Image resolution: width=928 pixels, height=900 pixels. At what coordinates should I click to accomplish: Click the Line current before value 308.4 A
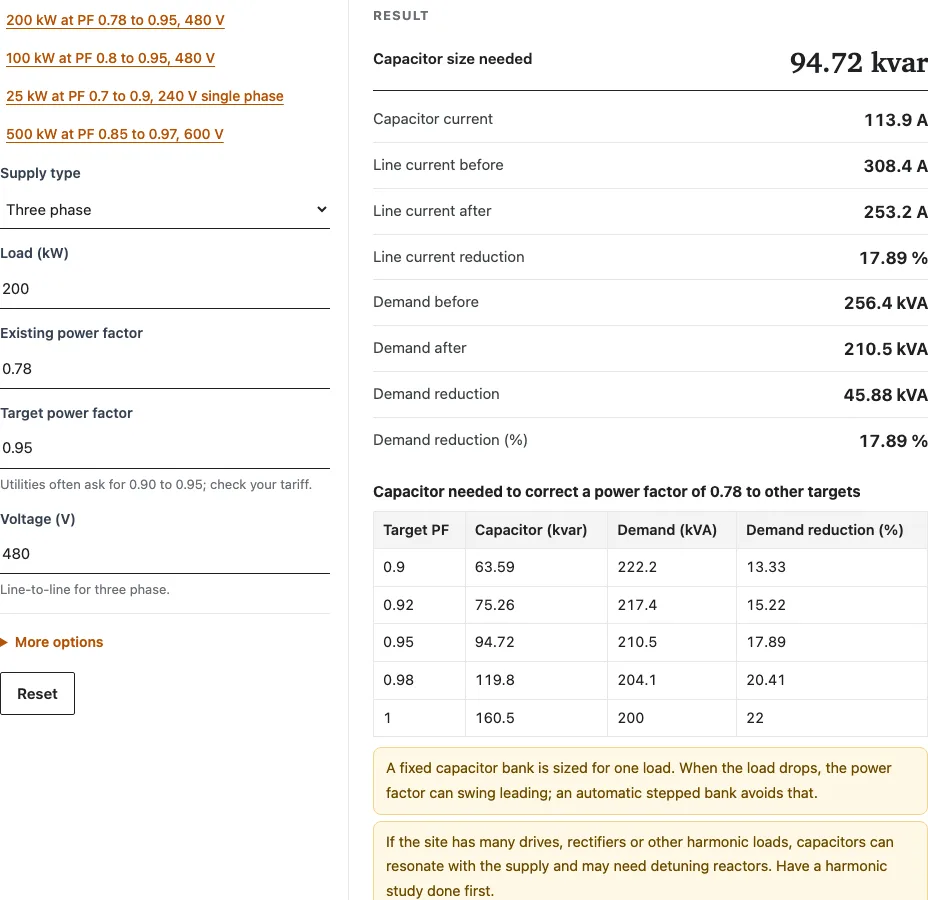click(895, 166)
